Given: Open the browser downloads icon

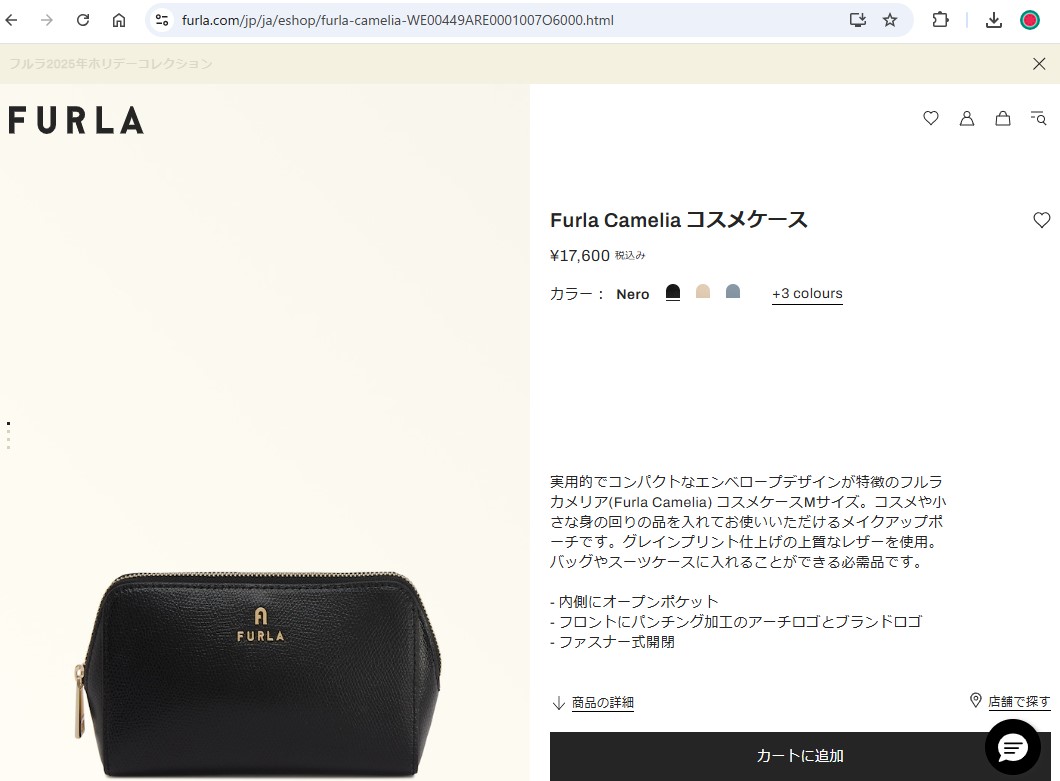Looking at the screenshot, I should point(993,20).
